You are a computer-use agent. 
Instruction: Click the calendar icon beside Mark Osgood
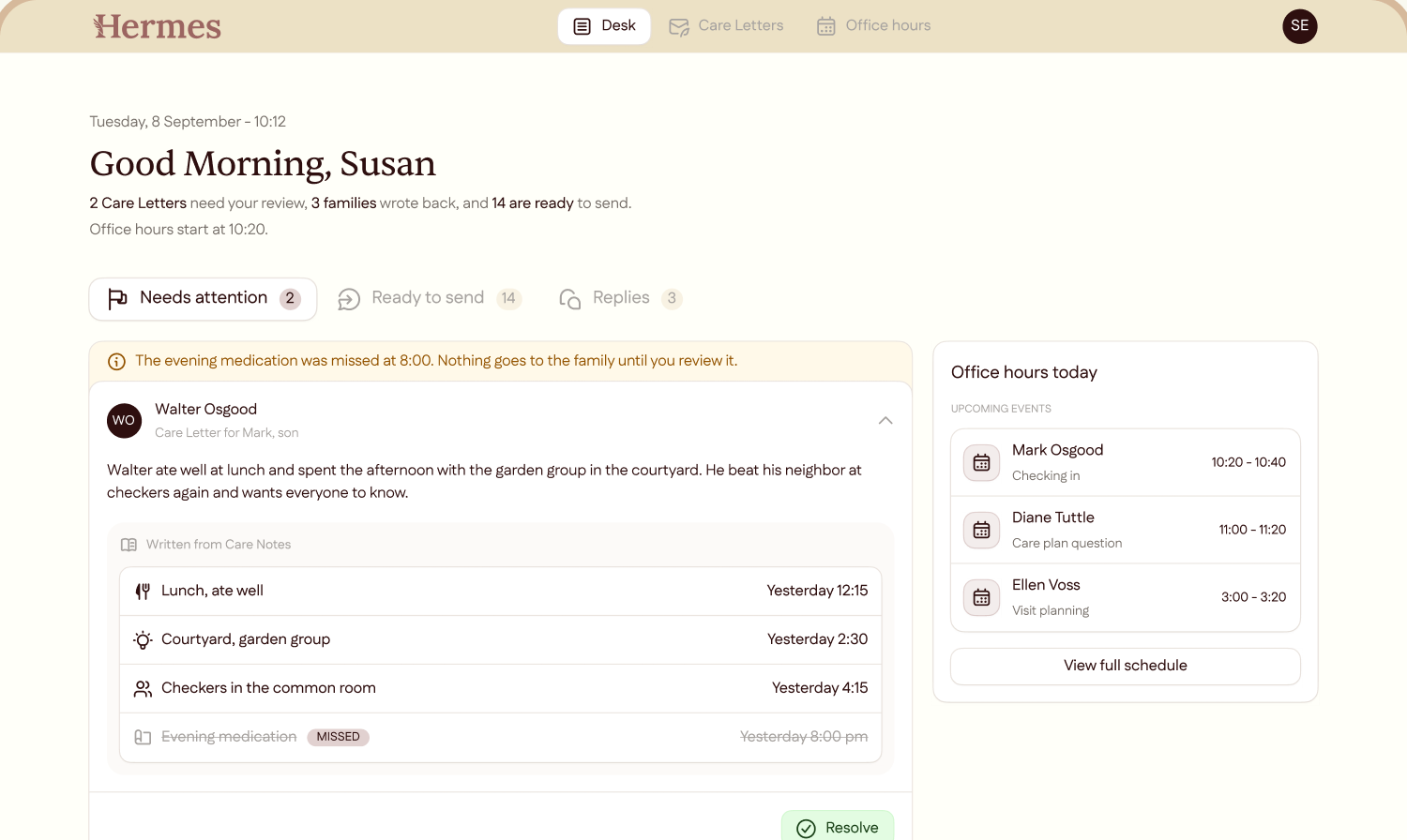[x=981, y=462]
